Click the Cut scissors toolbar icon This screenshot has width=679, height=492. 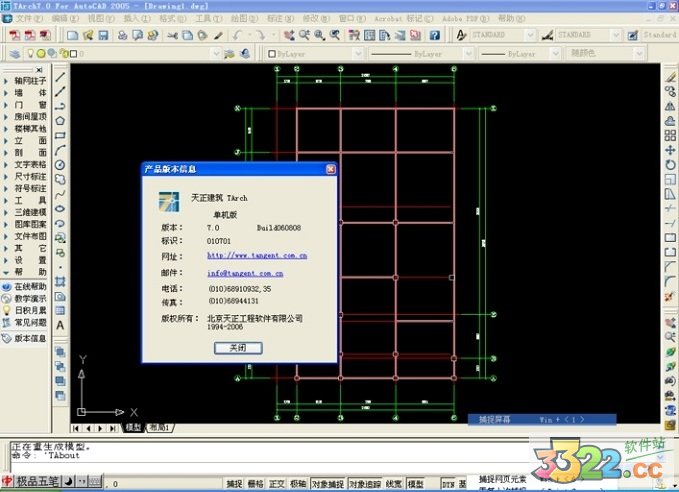click(x=172, y=35)
